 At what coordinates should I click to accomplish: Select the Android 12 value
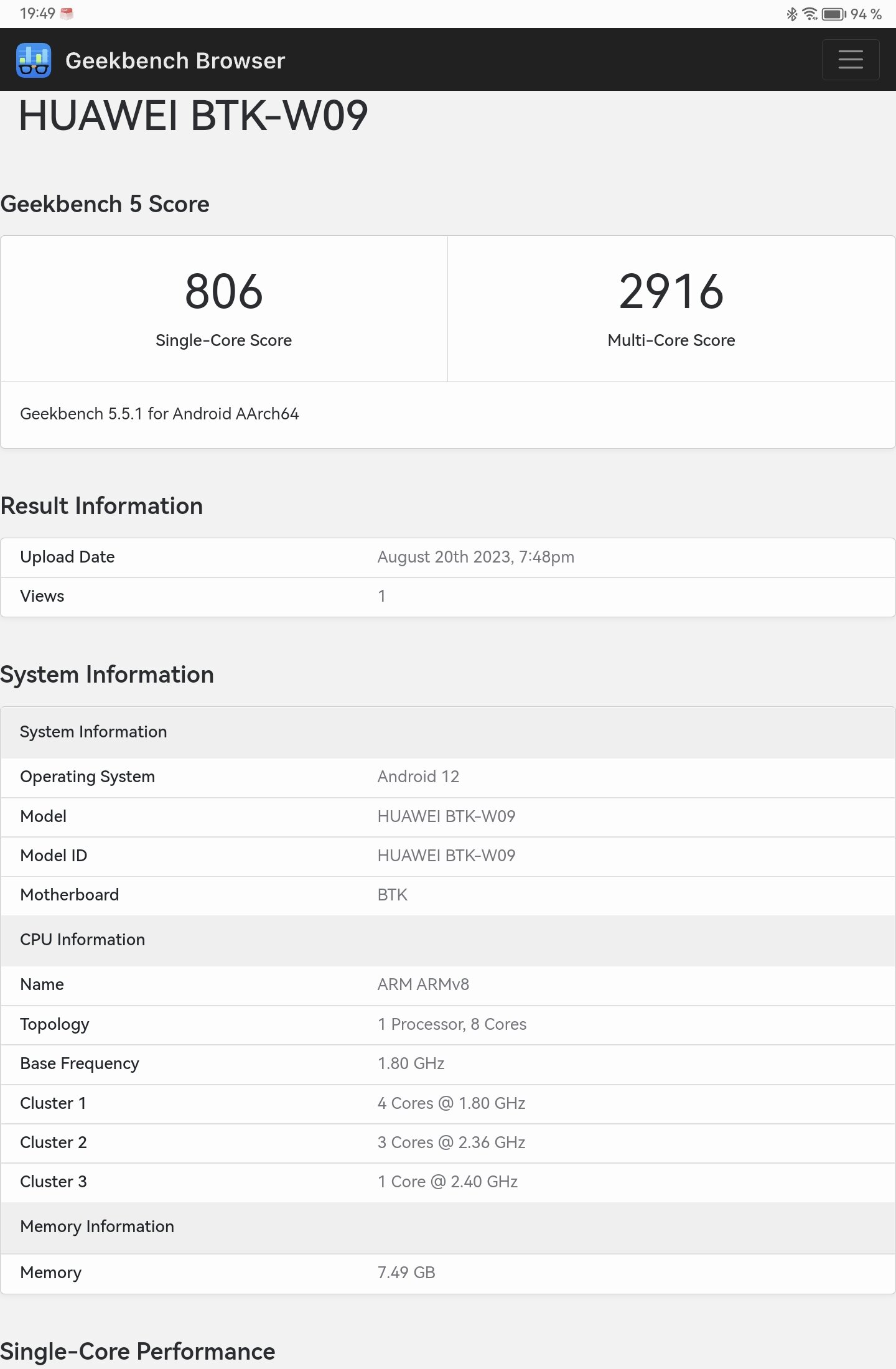click(x=418, y=777)
